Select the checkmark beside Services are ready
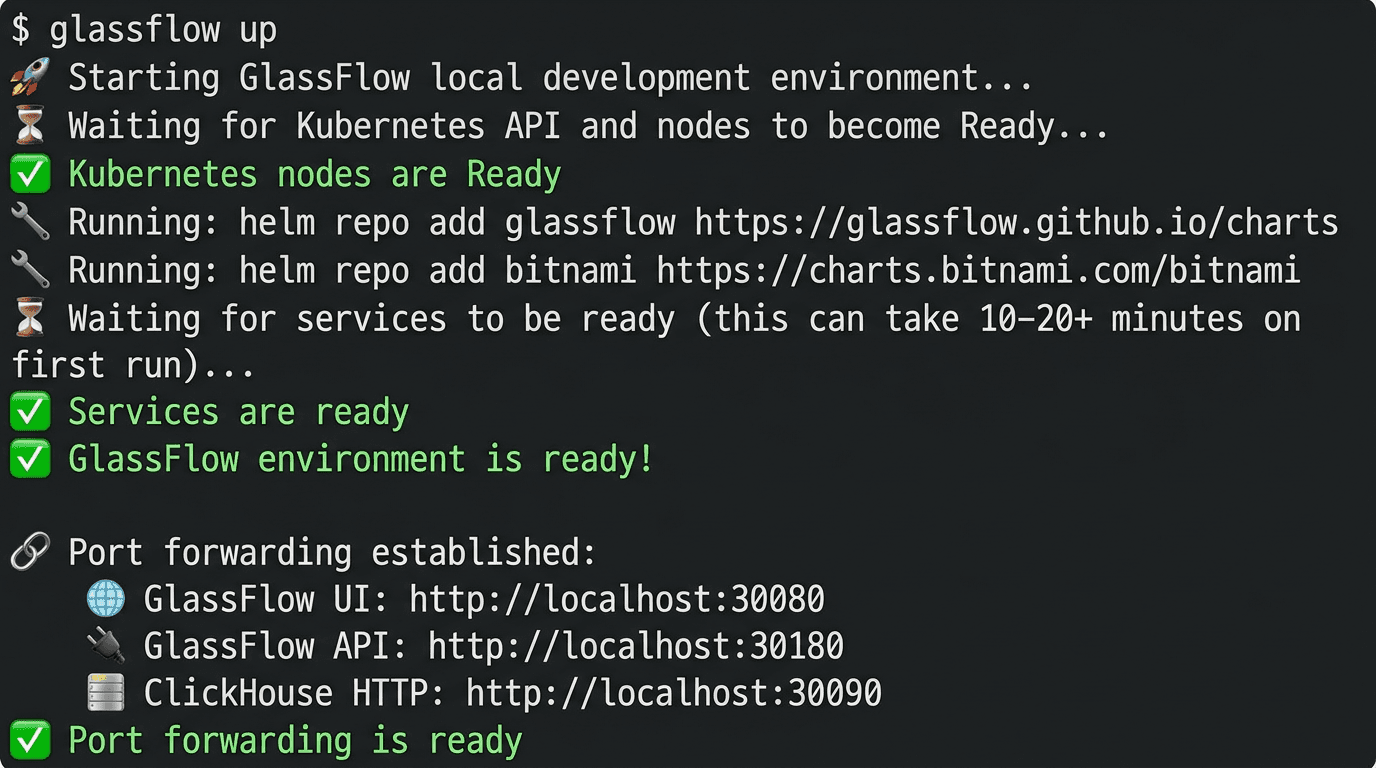1376x768 pixels. (x=28, y=411)
